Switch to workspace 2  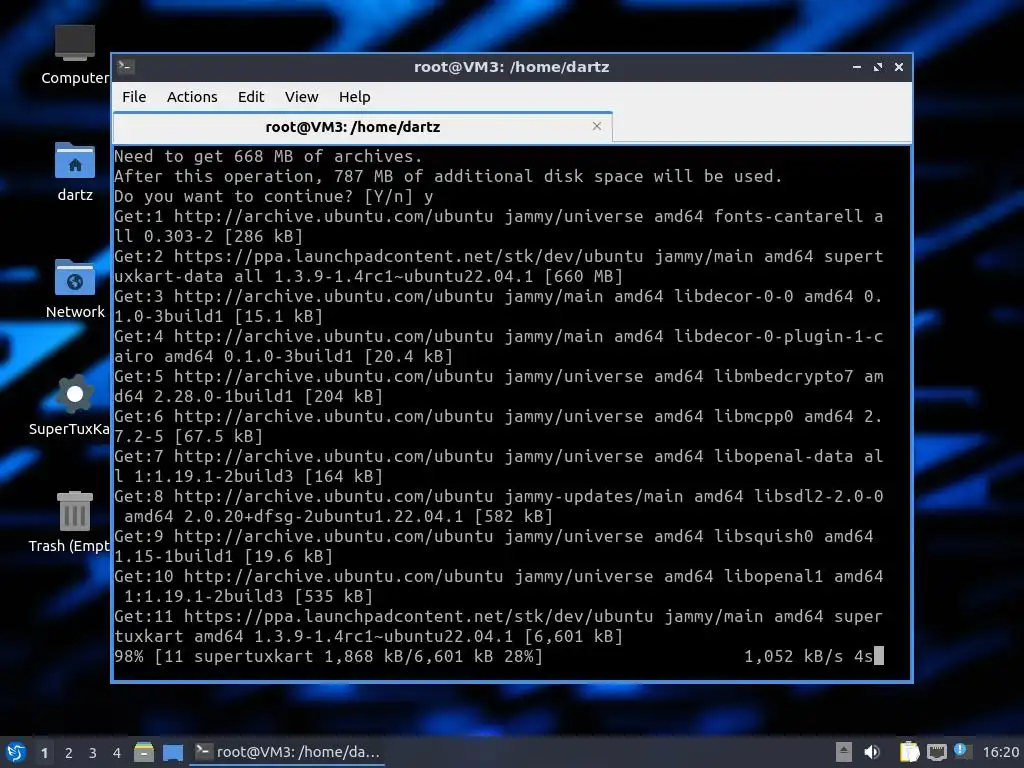point(69,753)
